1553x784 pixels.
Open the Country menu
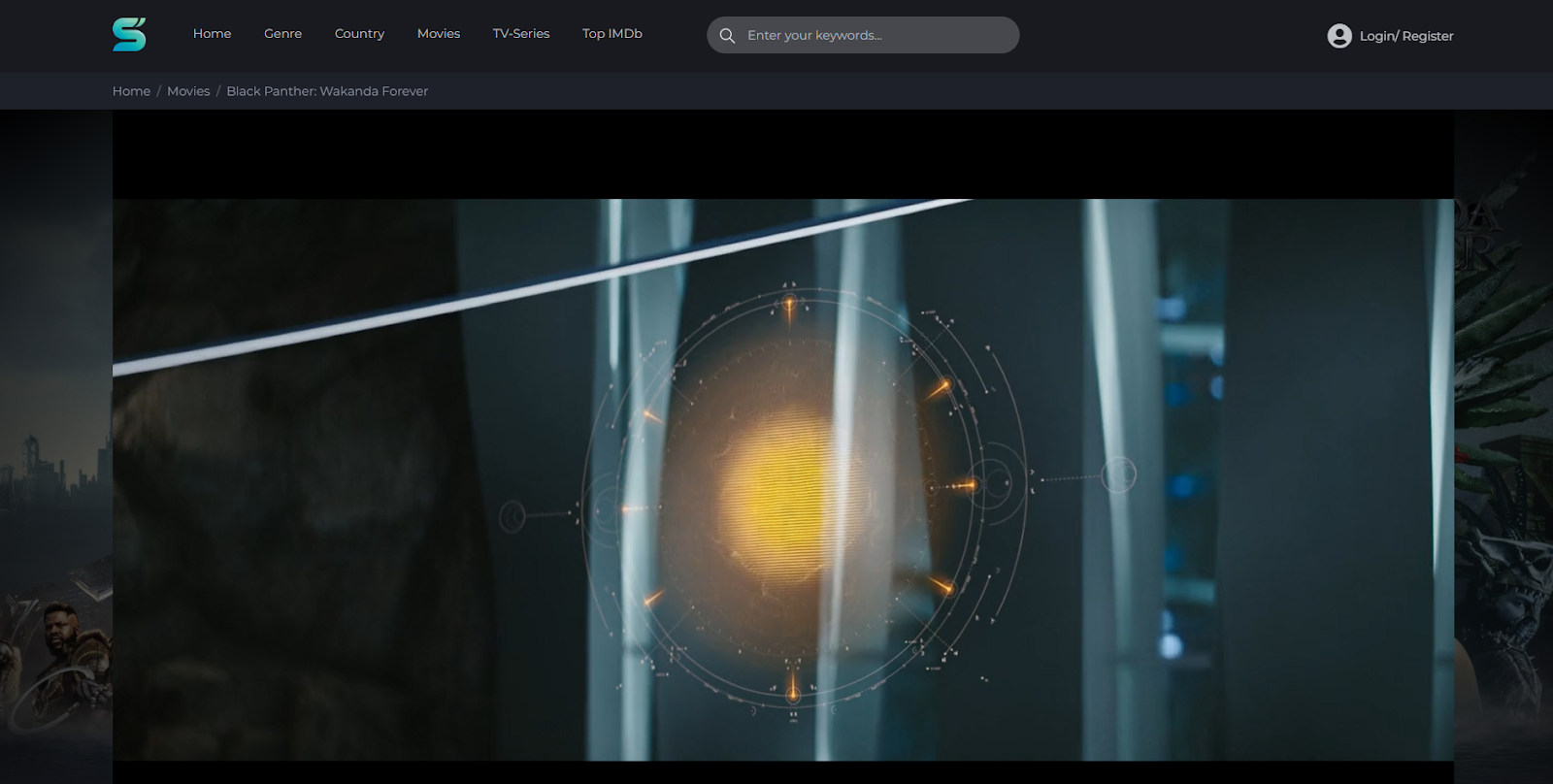coord(359,34)
